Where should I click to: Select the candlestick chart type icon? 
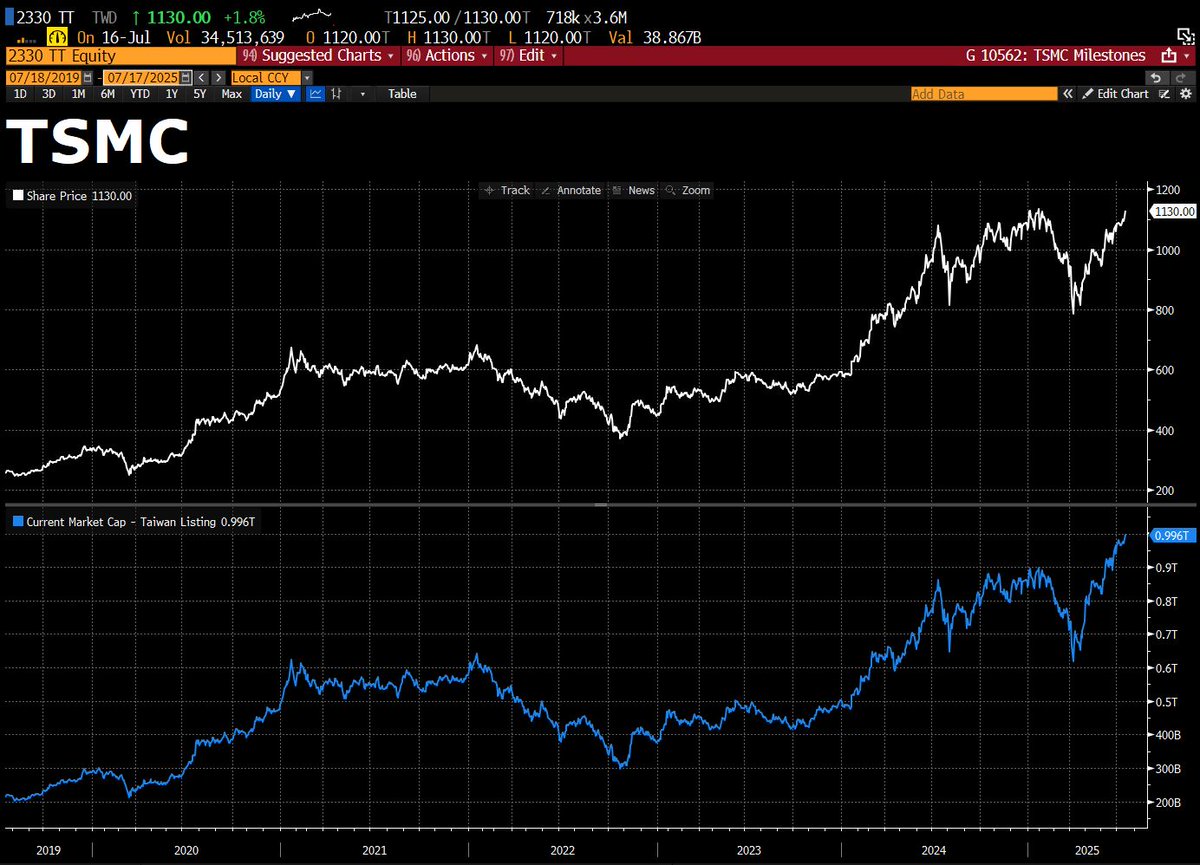pyautogui.click(x=336, y=93)
